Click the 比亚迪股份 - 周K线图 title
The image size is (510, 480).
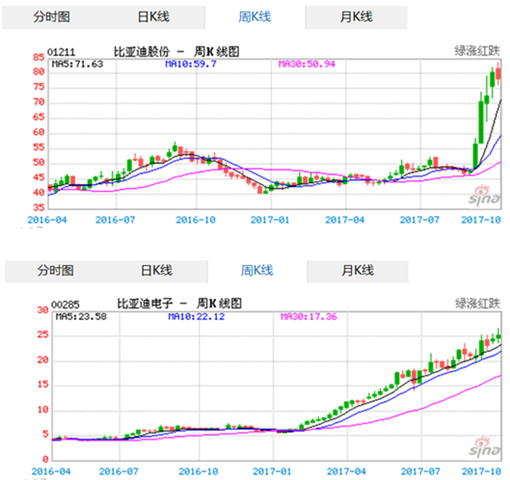tap(177, 52)
